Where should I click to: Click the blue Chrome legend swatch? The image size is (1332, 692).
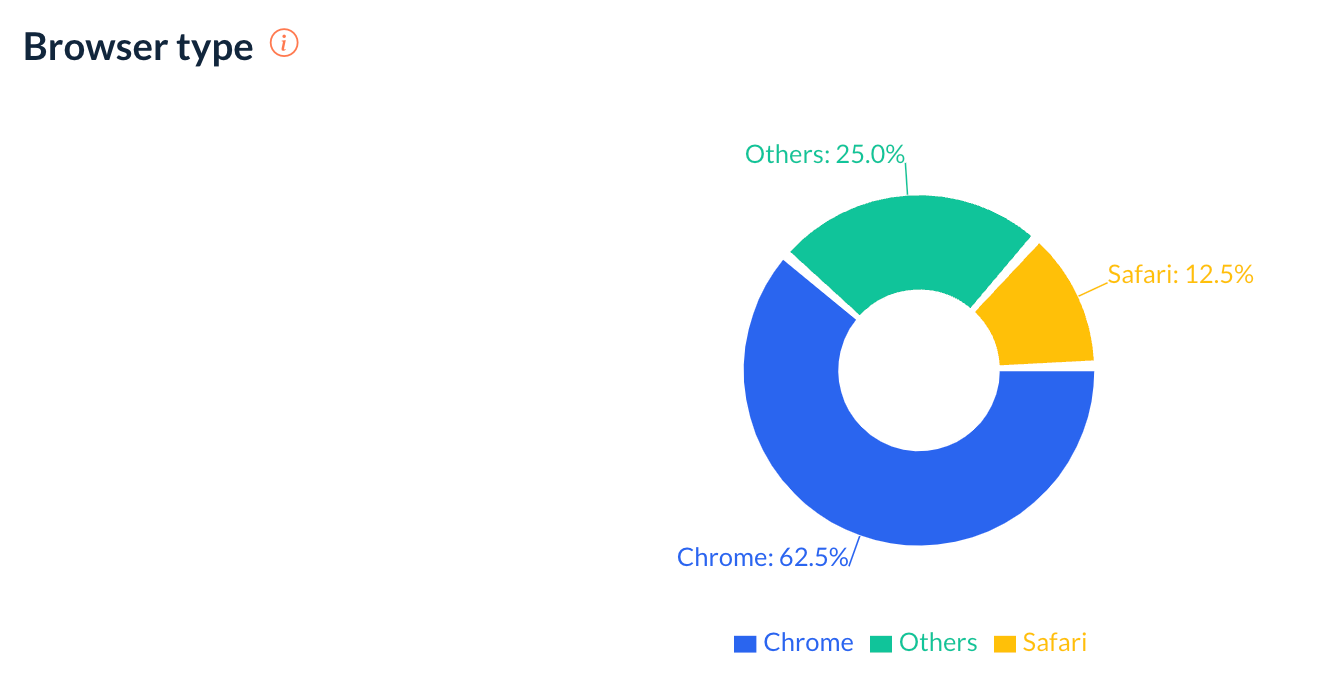click(745, 644)
